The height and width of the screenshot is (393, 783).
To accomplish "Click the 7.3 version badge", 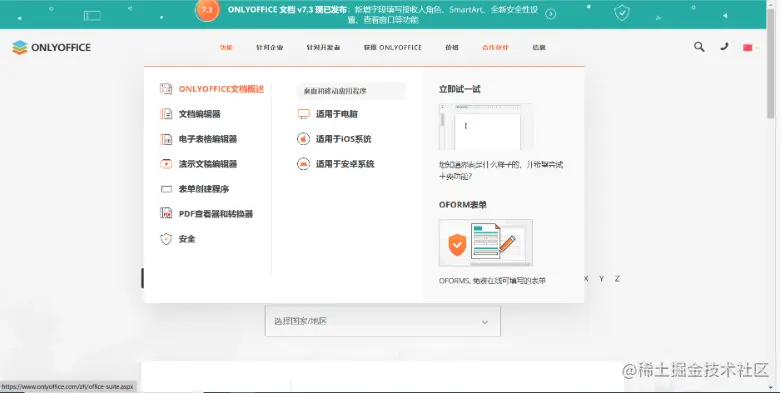I will coord(207,10).
